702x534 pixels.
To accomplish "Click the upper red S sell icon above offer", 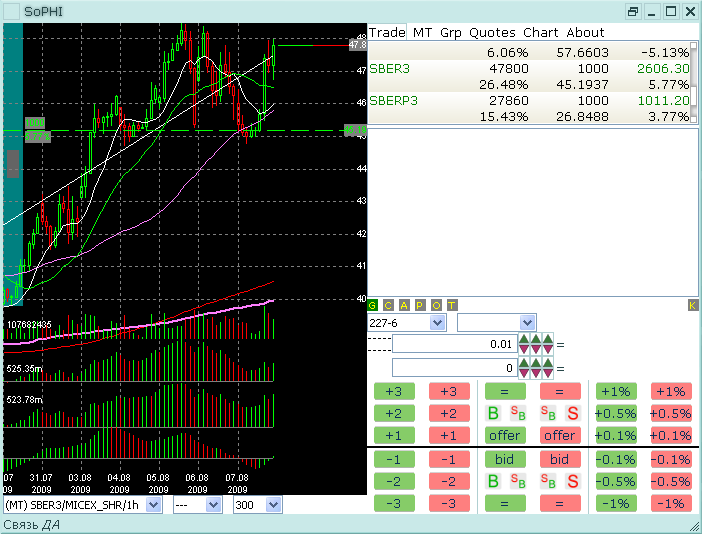I will (x=573, y=413).
